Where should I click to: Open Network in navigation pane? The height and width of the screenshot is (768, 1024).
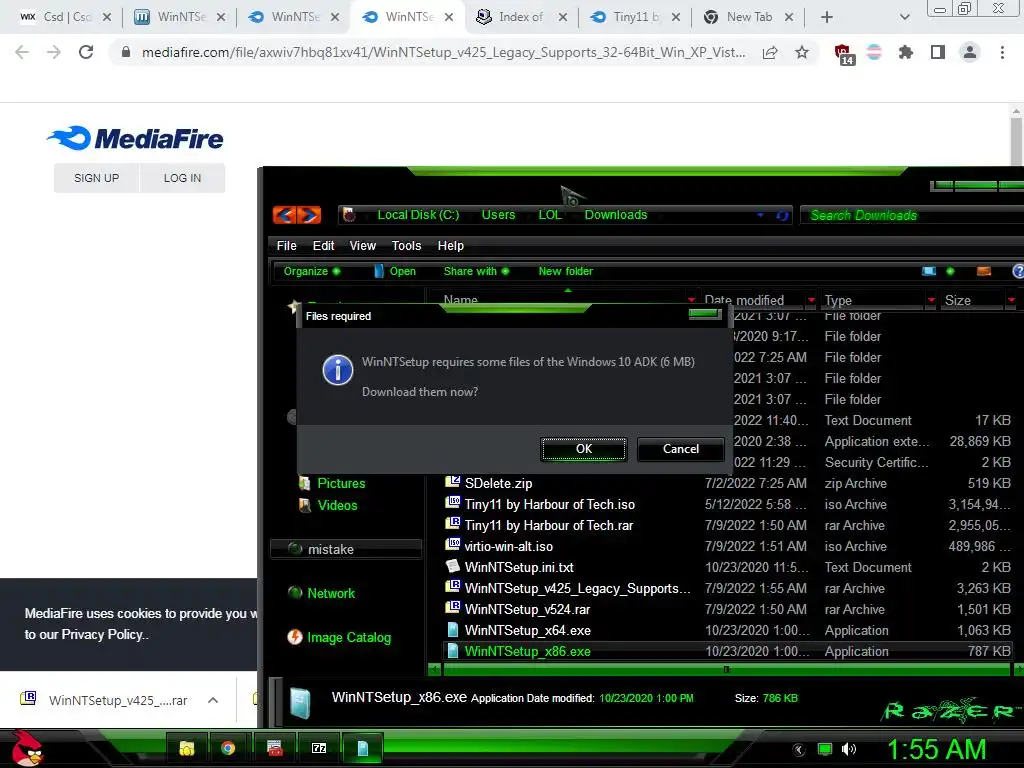click(x=331, y=593)
